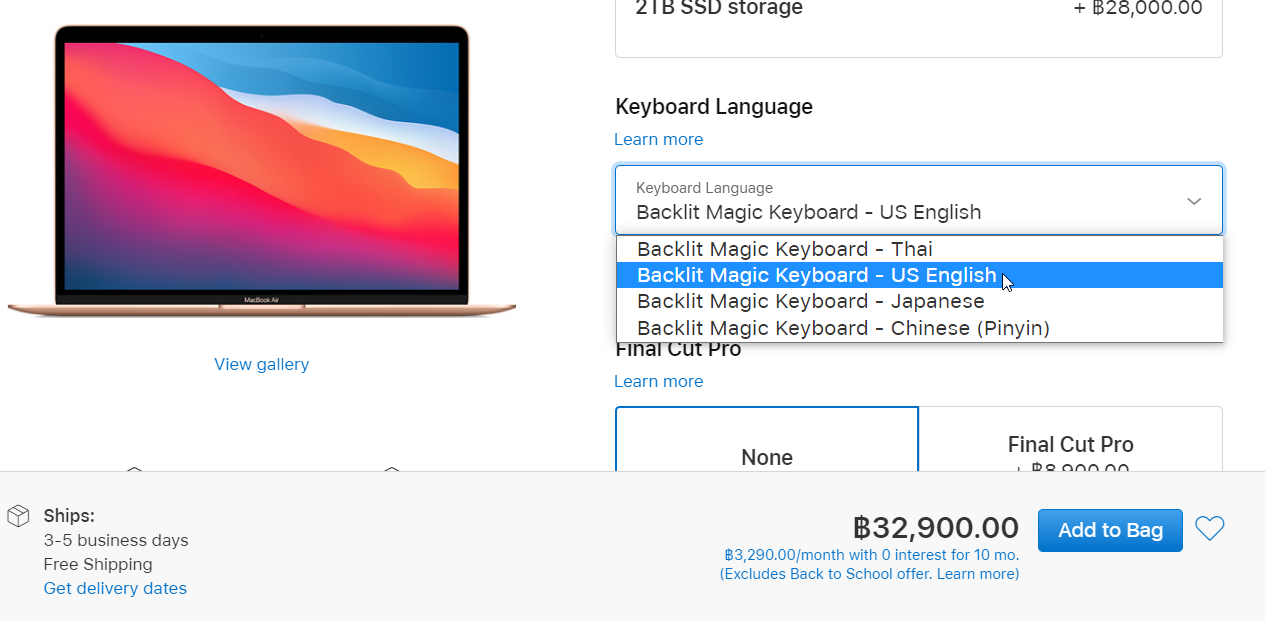Click Get delivery dates link
Screen dimensions: 1265x621
pos(115,588)
